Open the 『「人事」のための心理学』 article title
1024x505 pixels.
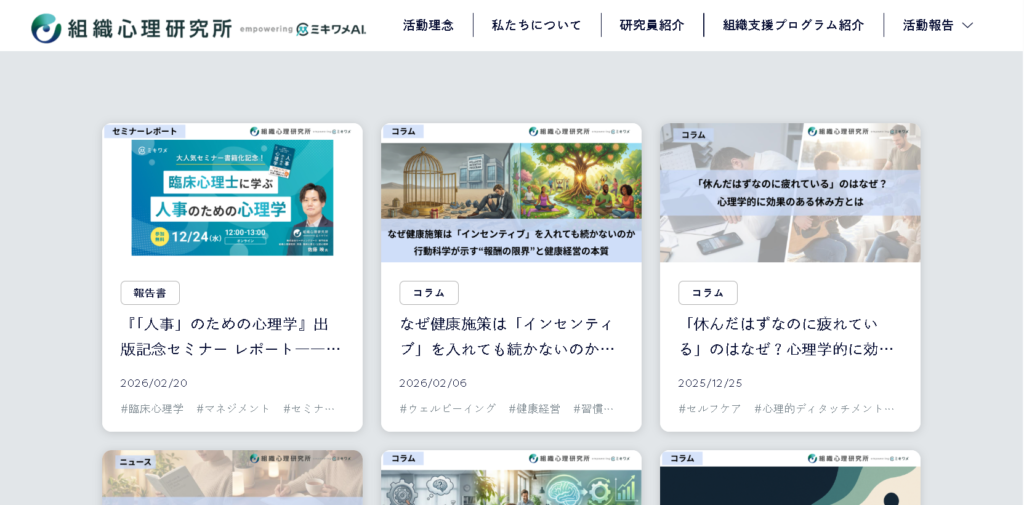(231, 336)
